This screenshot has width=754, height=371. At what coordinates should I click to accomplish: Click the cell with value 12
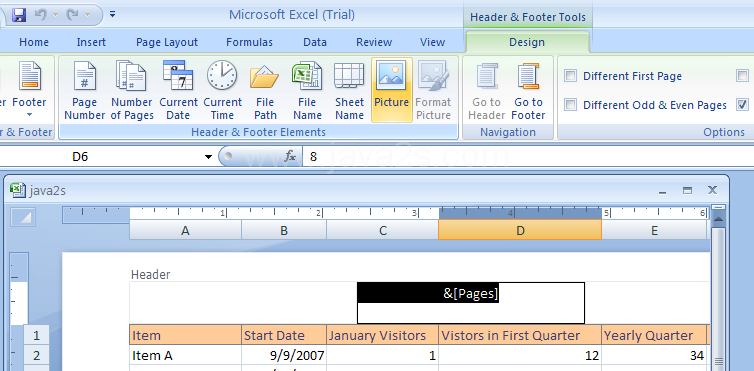point(520,355)
